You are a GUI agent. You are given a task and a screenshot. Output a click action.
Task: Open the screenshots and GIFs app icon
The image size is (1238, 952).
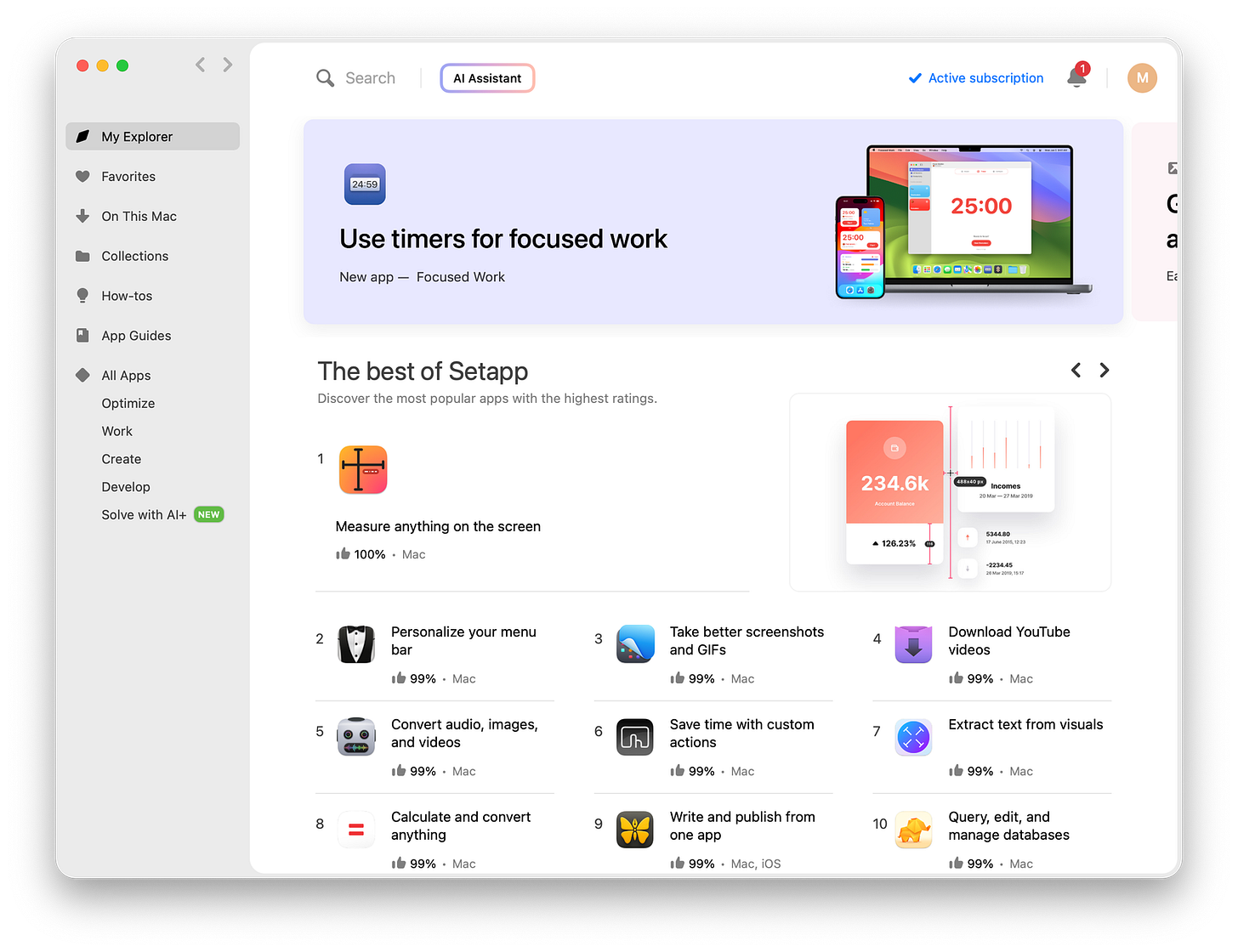pyautogui.click(x=635, y=644)
